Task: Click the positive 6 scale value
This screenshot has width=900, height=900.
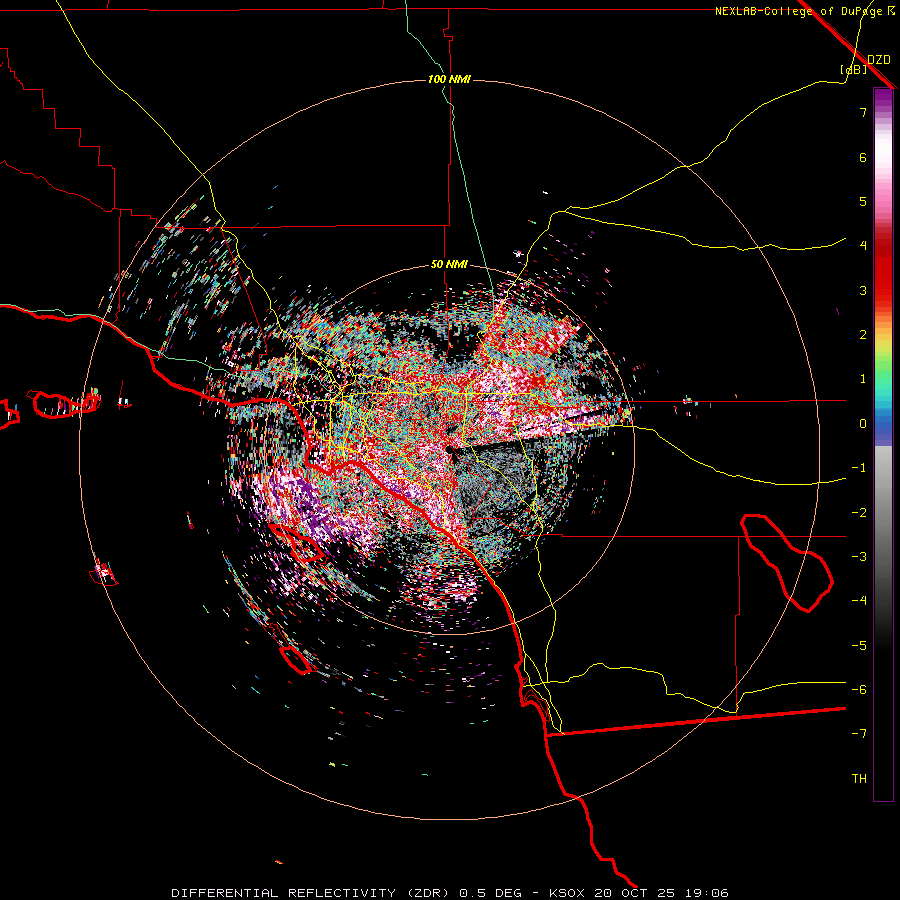Action: (x=863, y=157)
